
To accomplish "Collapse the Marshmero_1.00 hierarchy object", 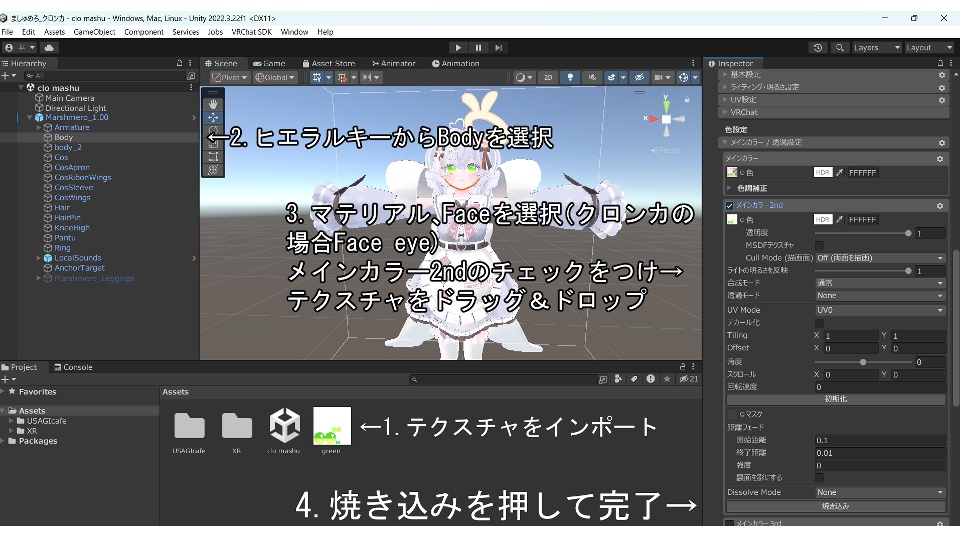I will click(x=29, y=118).
